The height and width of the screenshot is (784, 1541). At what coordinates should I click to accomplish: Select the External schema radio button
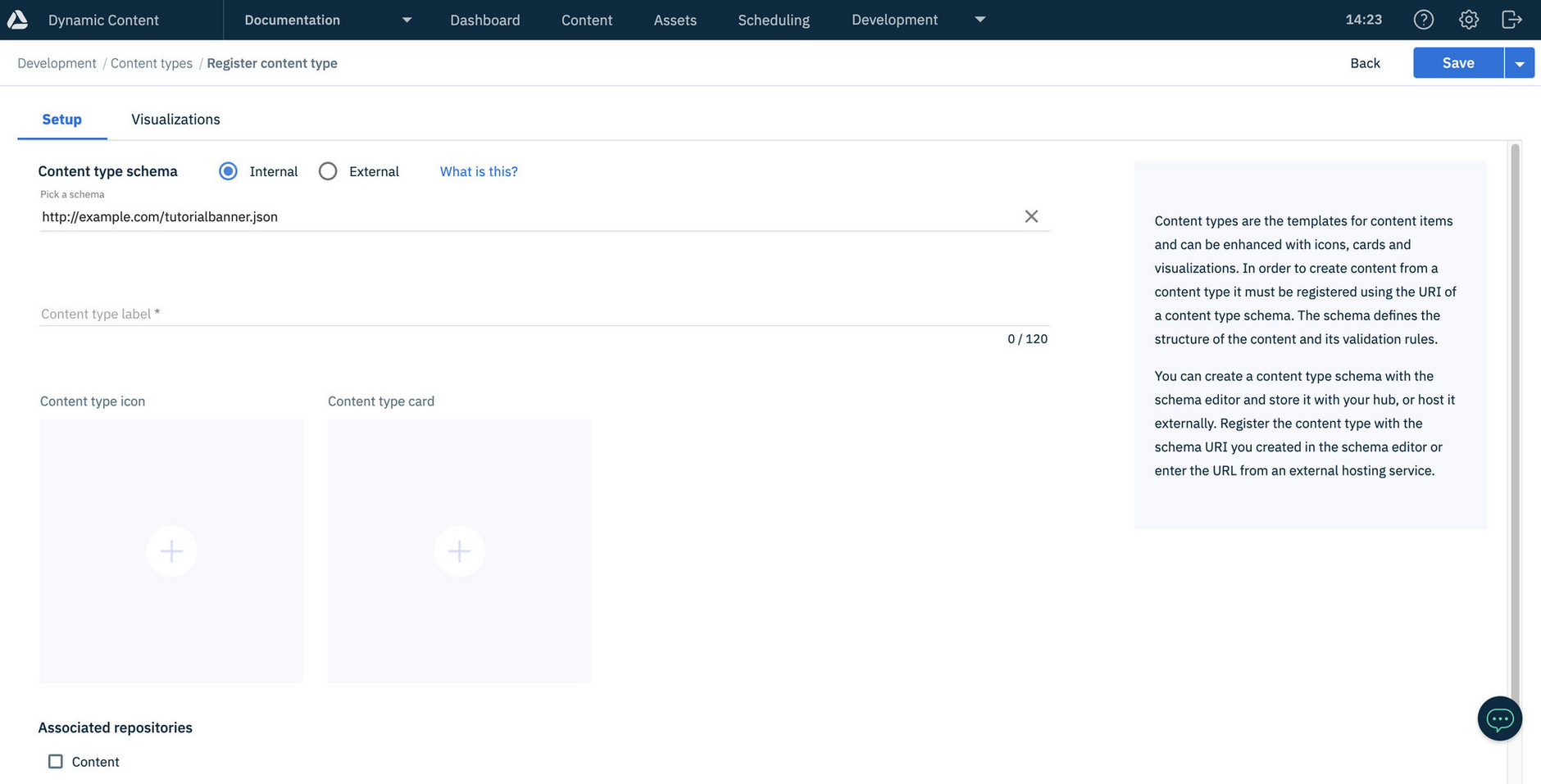(328, 171)
